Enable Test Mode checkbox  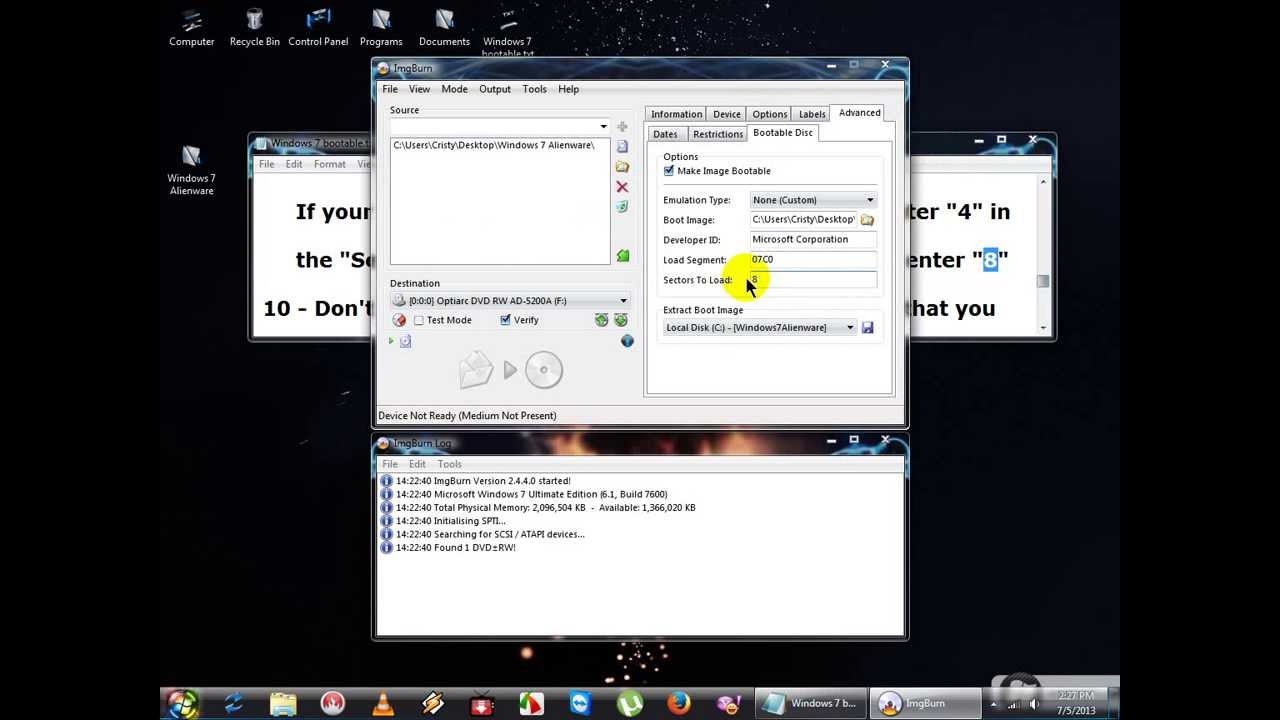[x=419, y=320]
